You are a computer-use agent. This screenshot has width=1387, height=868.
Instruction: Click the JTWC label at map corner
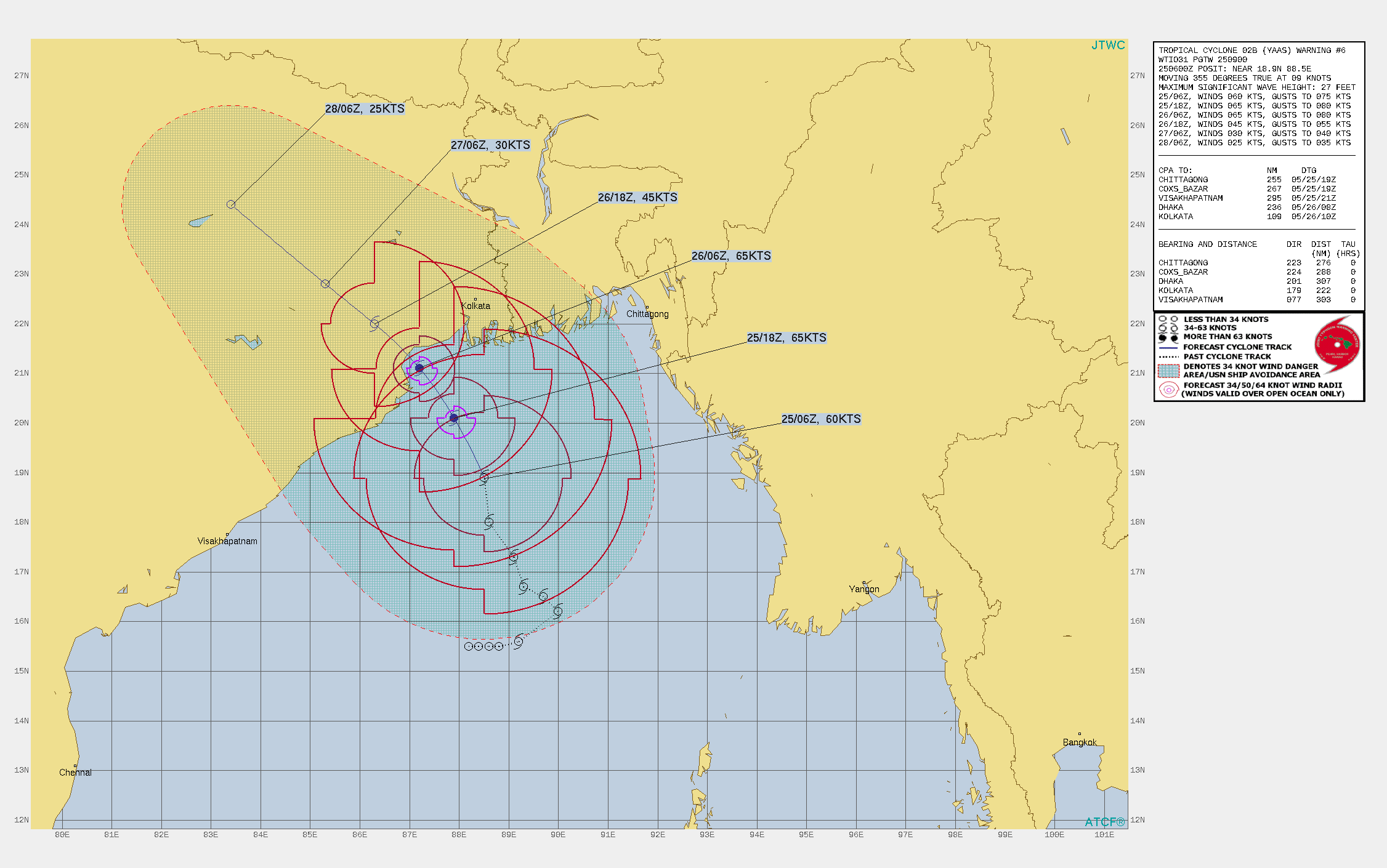(x=1108, y=46)
